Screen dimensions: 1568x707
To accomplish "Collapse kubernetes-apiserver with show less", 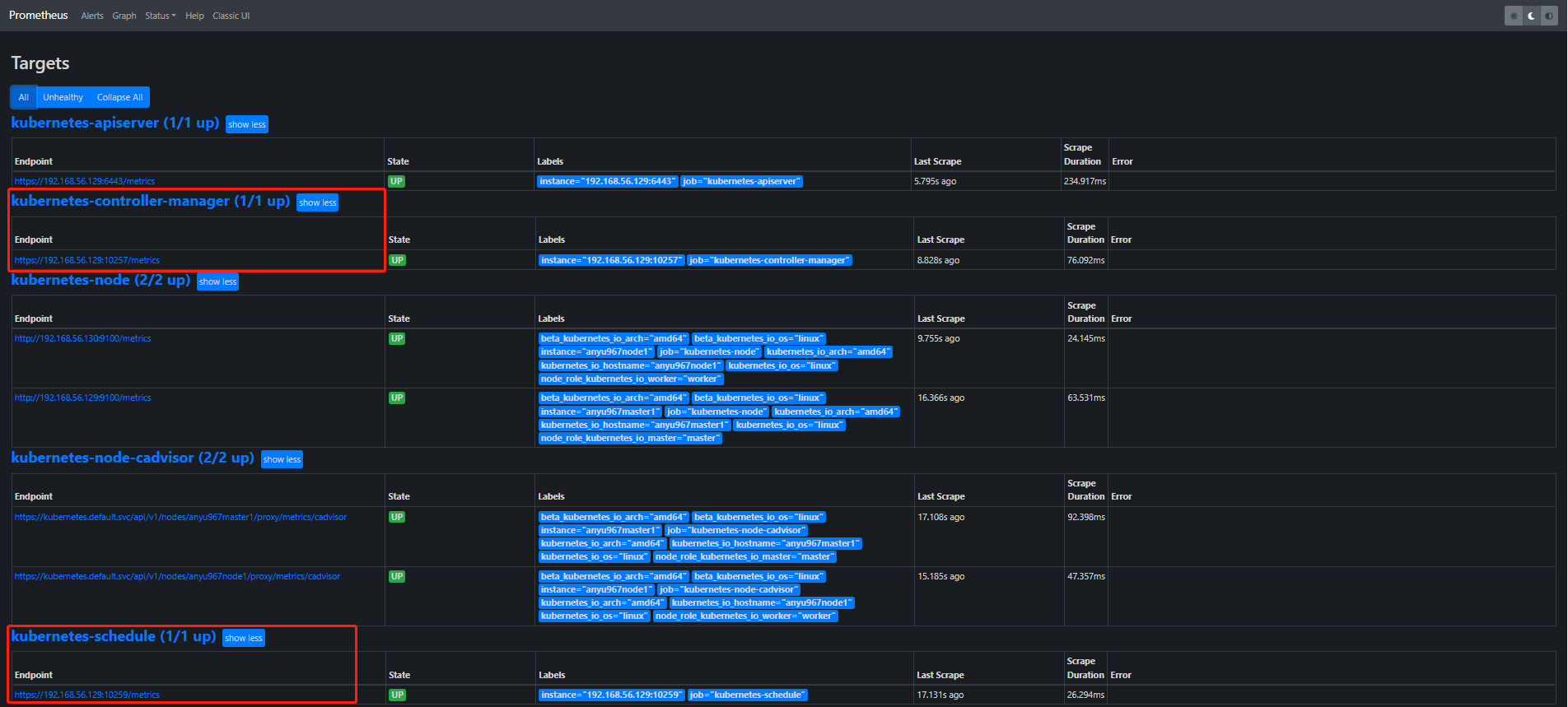I will (247, 124).
